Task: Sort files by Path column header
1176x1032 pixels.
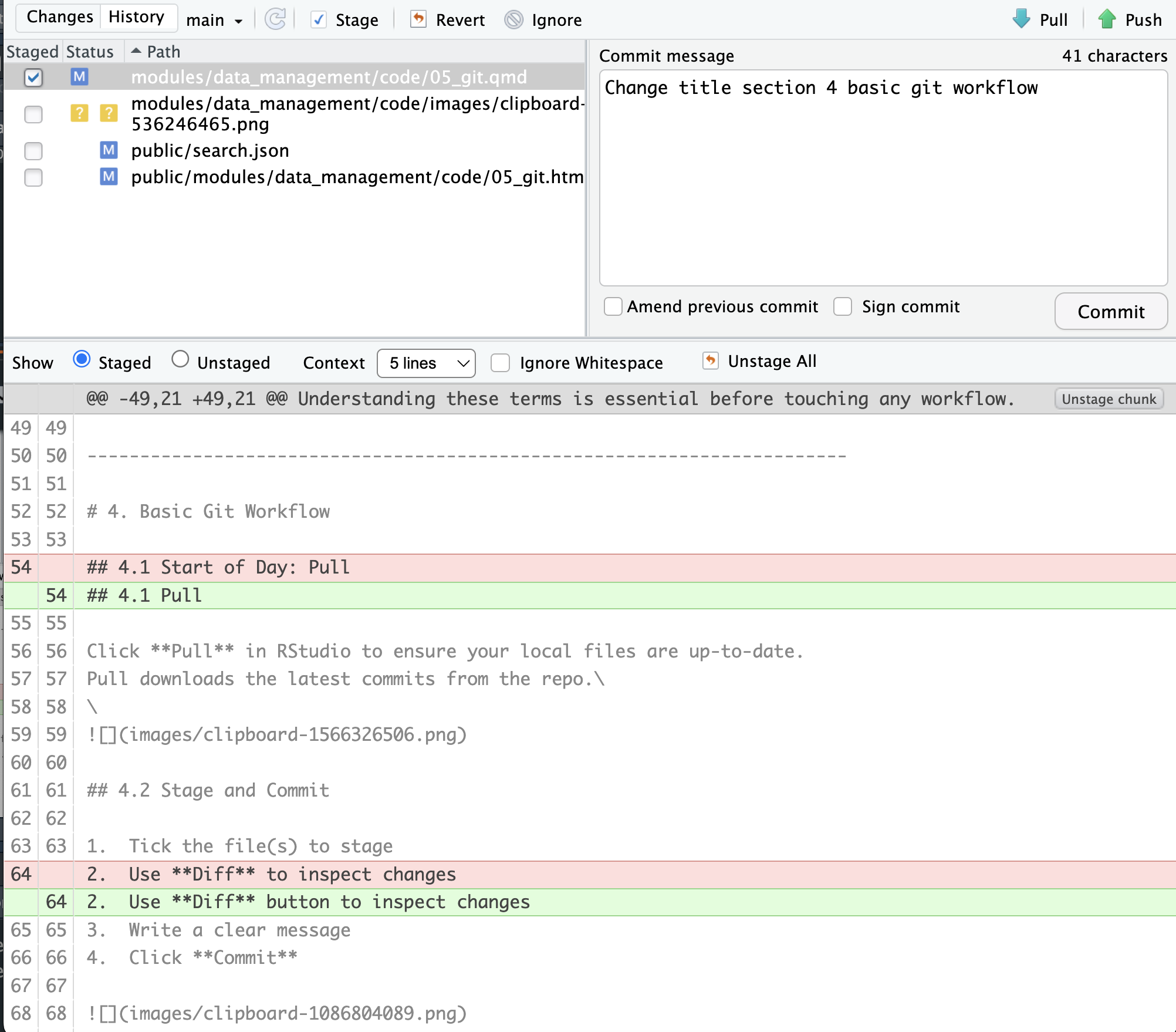Action: pos(163,52)
